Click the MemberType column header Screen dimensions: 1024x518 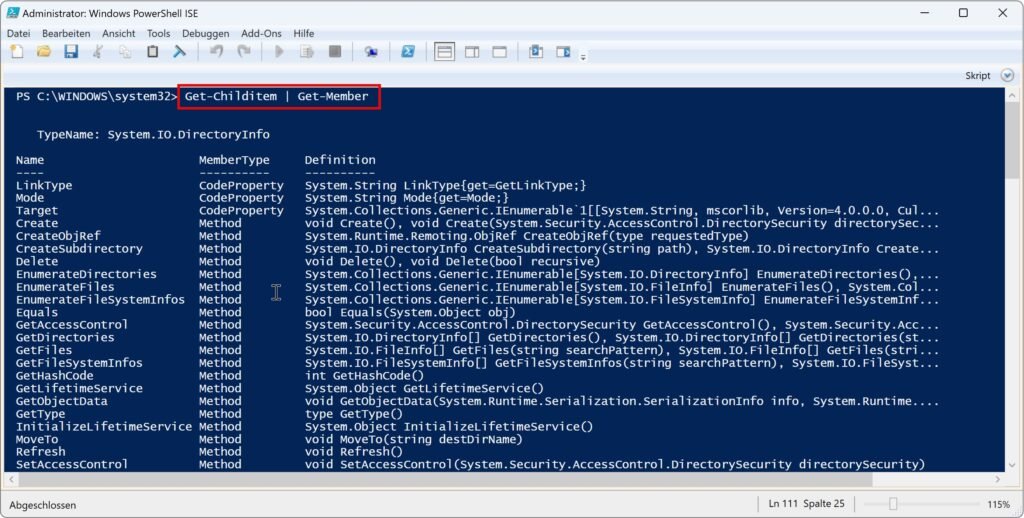pyautogui.click(x=234, y=160)
